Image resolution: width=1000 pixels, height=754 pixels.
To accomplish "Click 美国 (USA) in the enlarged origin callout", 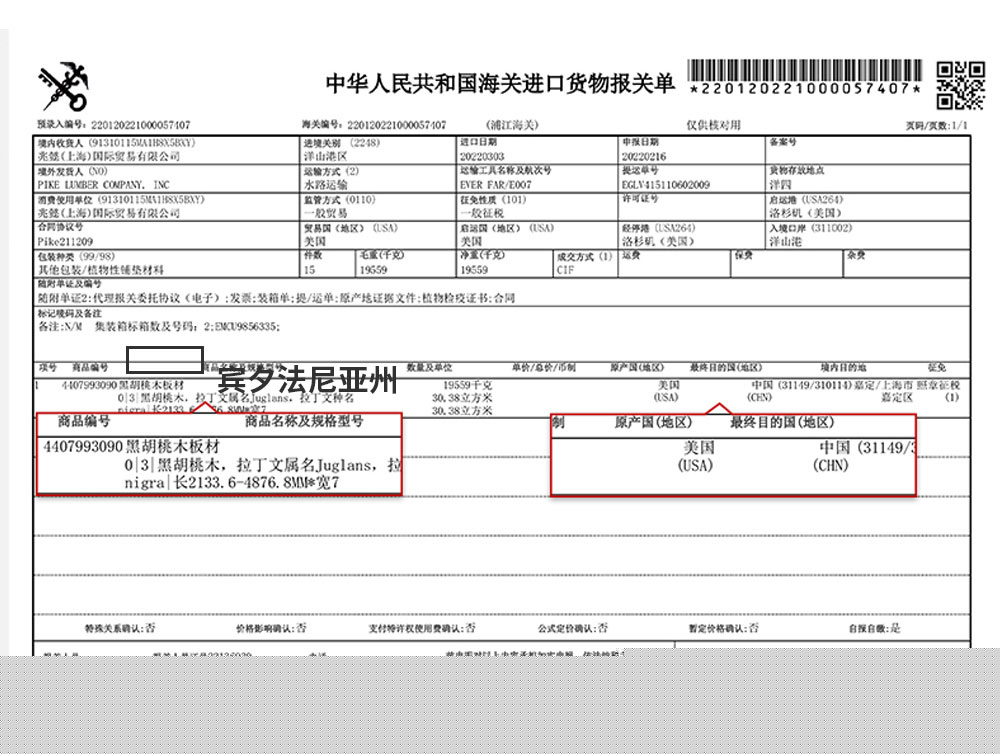I will 697,456.
